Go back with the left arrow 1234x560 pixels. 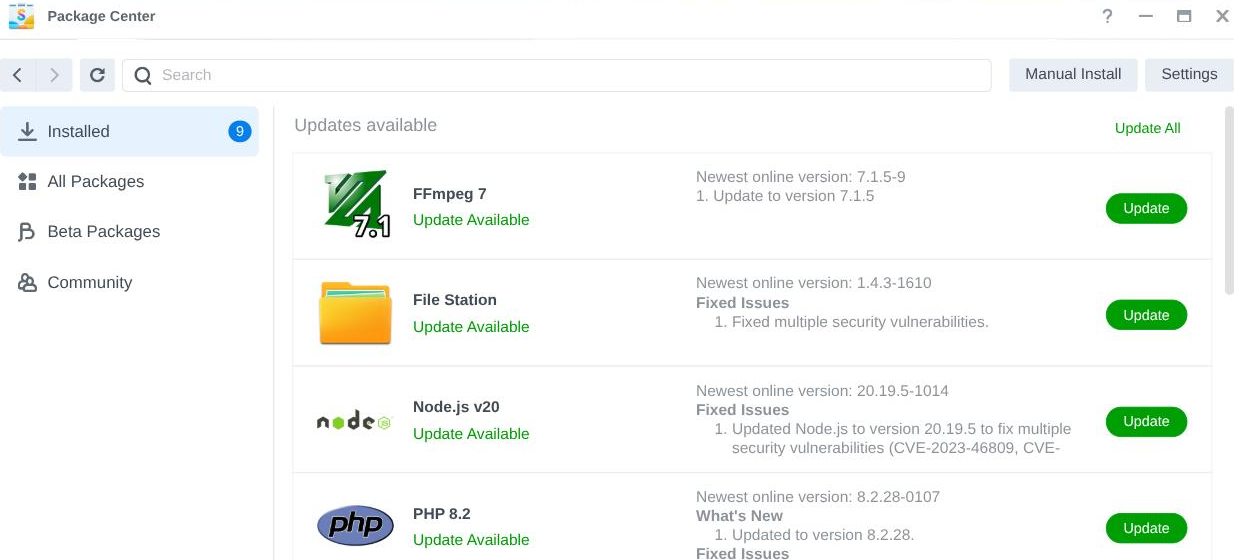click(18, 75)
